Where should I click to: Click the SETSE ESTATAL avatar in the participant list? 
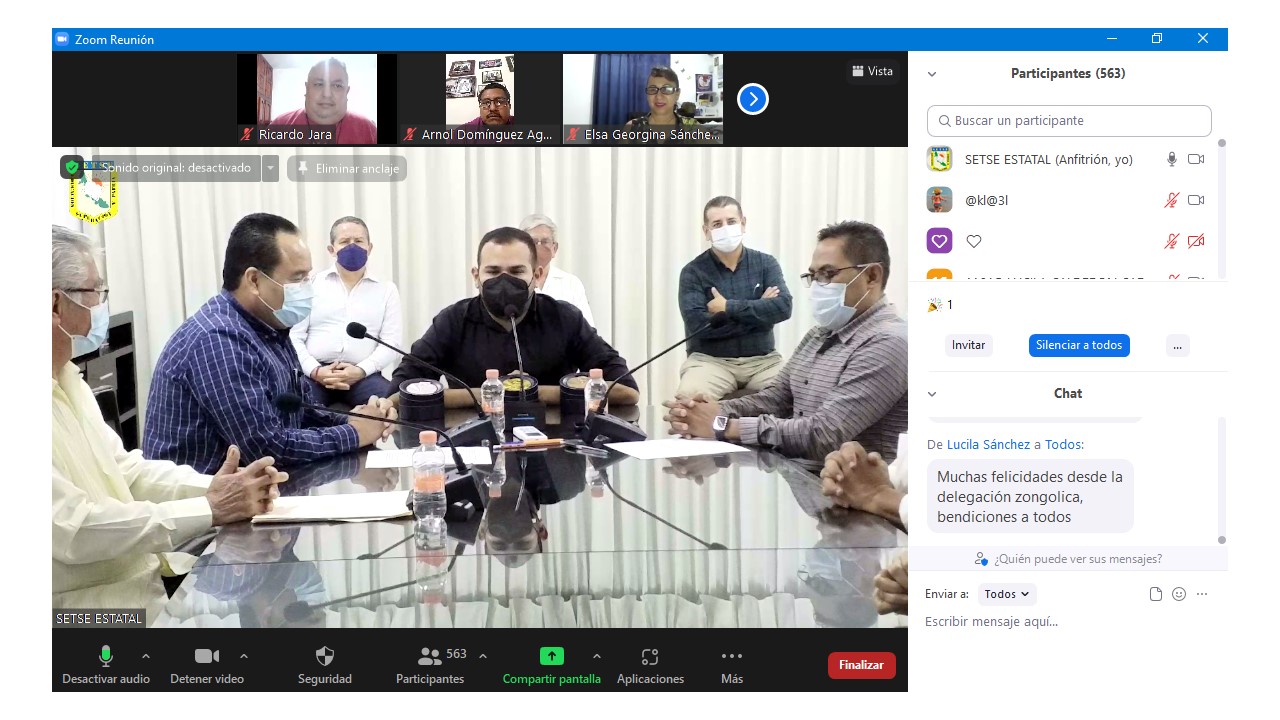tap(939, 159)
